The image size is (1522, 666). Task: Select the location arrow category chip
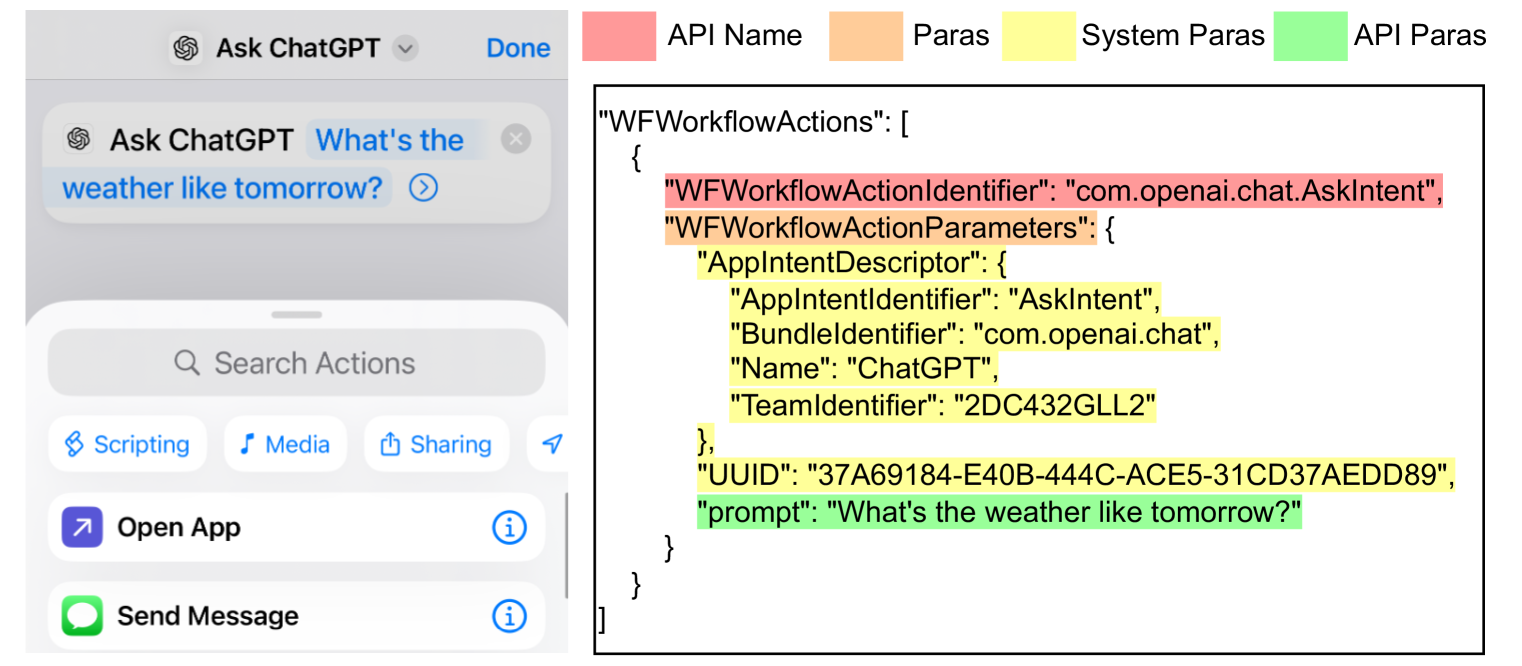pyautogui.click(x=551, y=444)
